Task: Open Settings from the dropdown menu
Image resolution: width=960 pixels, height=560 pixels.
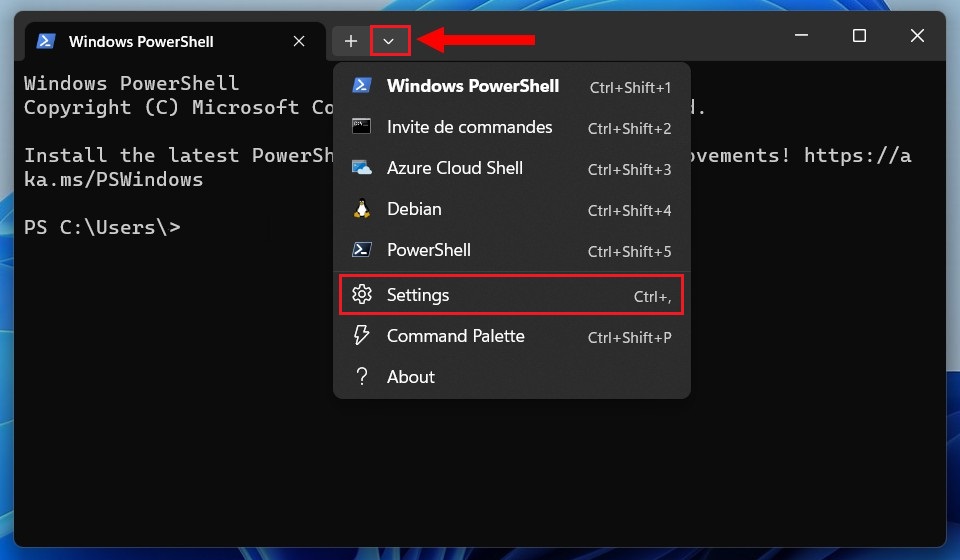Action: coord(512,295)
